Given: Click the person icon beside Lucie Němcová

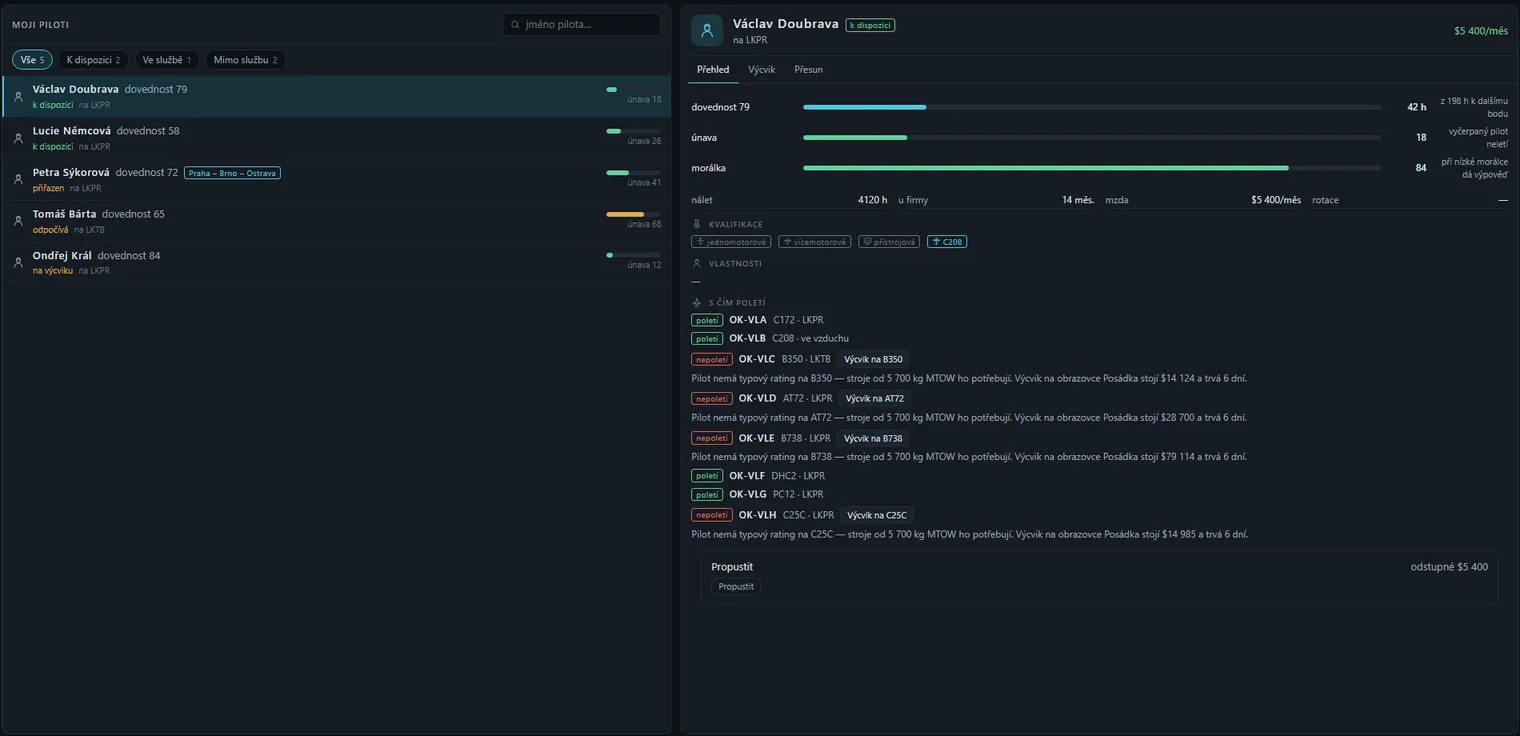Looking at the screenshot, I should pyautogui.click(x=18, y=138).
